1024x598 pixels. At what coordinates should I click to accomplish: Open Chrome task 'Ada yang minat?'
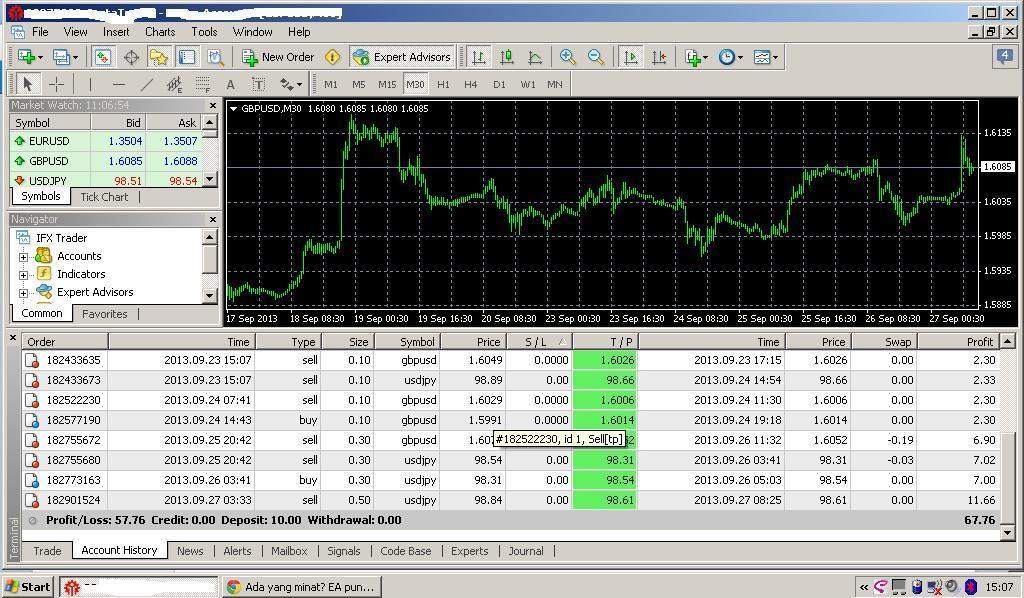pyautogui.click(x=302, y=587)
